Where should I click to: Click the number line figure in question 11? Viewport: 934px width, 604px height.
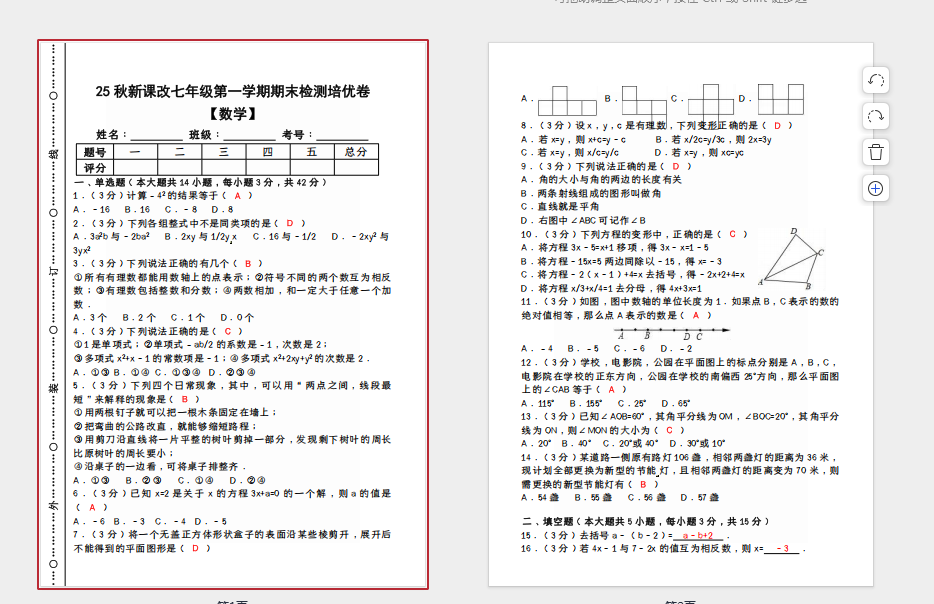[x=671, y=332]
